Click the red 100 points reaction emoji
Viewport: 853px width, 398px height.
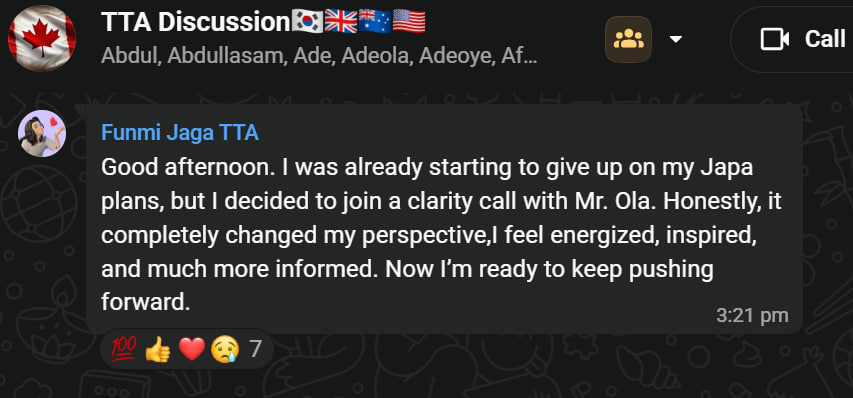(123, 349)
